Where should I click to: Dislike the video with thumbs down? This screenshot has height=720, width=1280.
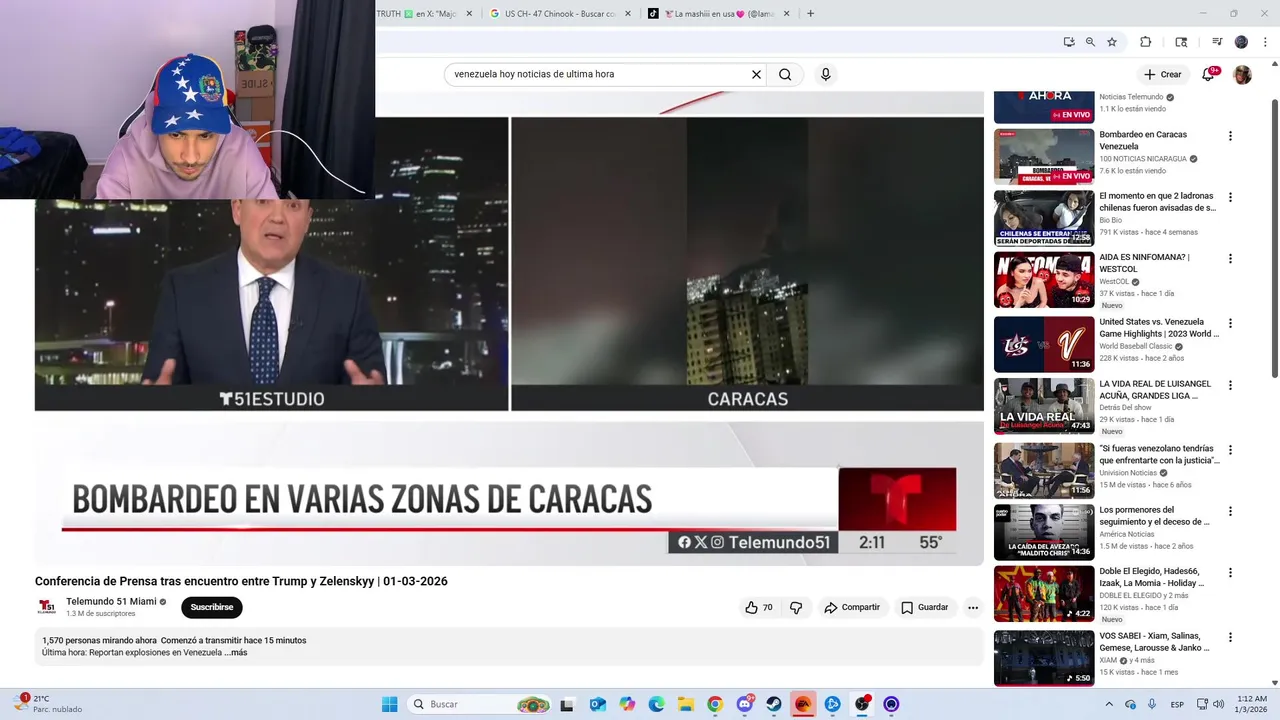(796, 607)
